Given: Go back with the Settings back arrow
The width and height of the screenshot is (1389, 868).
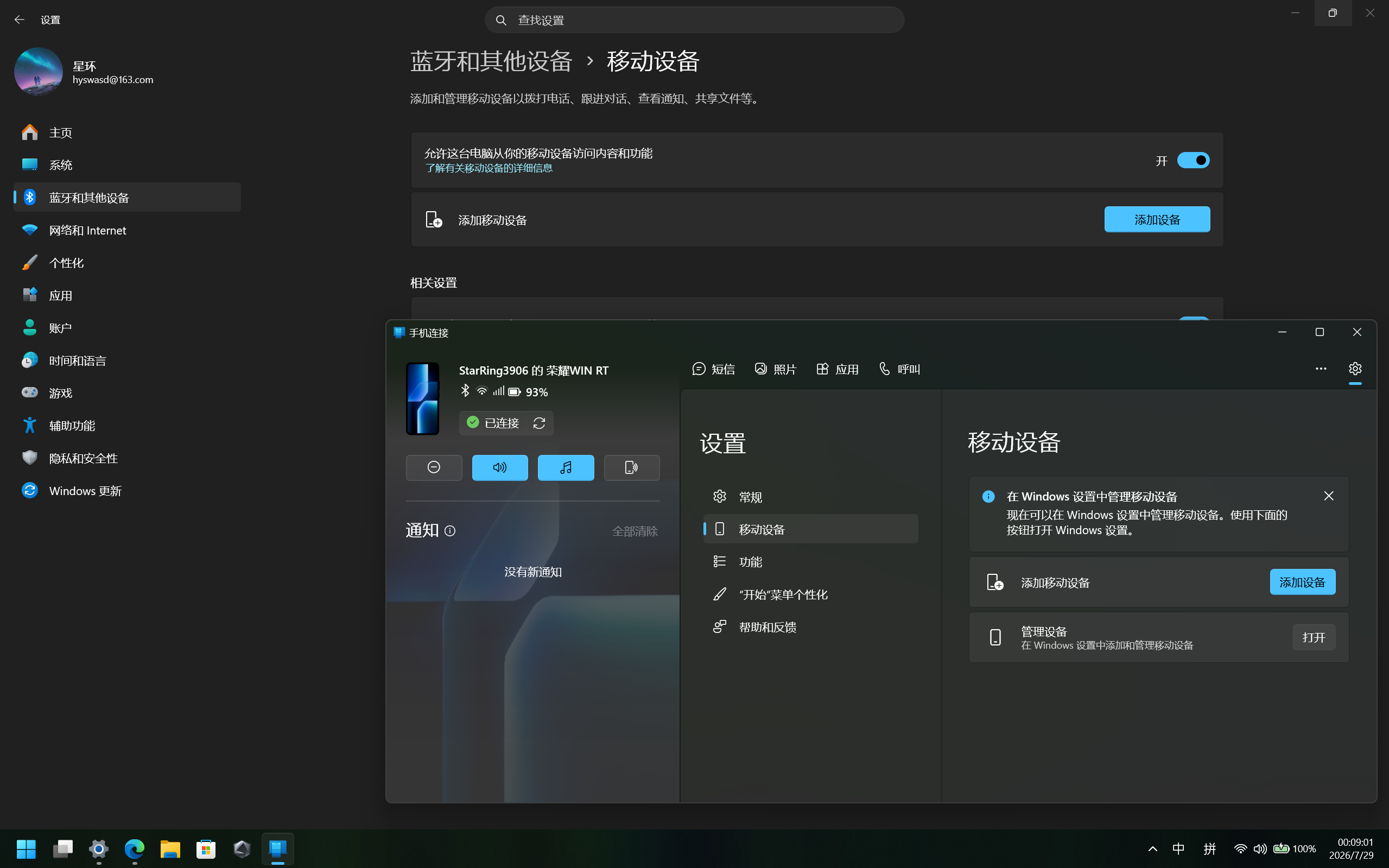Looking at the screenshot, I should pyautogui.click(x=20, y=20).
